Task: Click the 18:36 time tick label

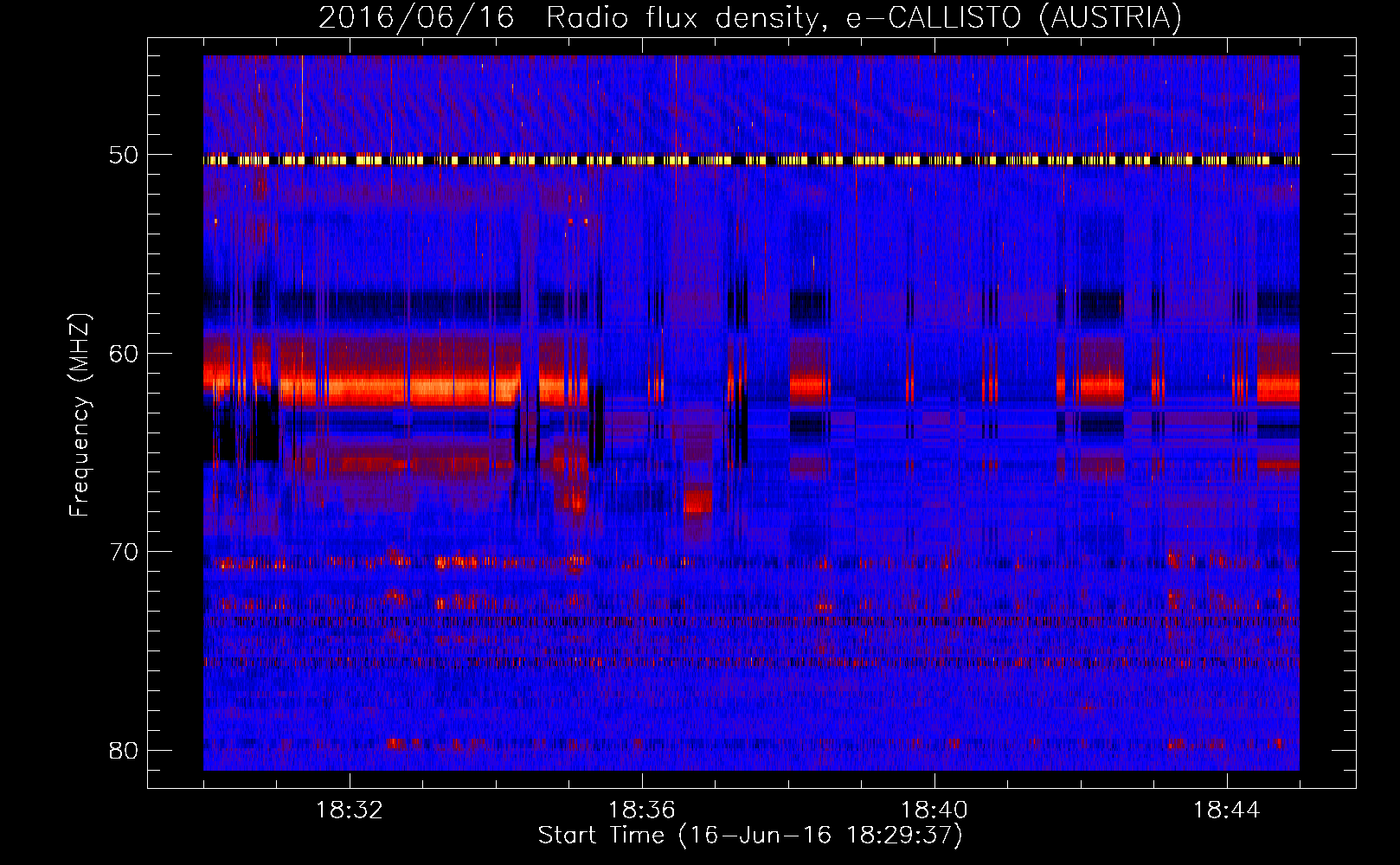Action: tap(642, 811)
